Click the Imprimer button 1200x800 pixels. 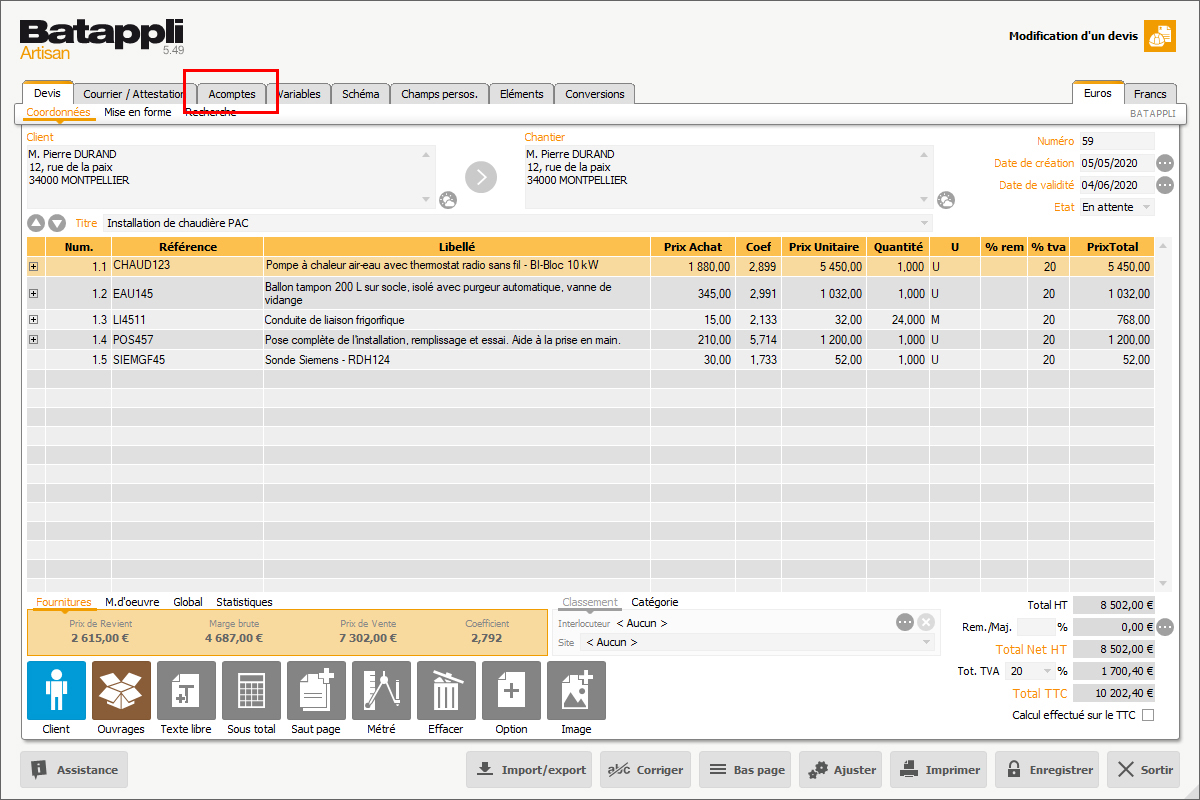click(938, 770)
